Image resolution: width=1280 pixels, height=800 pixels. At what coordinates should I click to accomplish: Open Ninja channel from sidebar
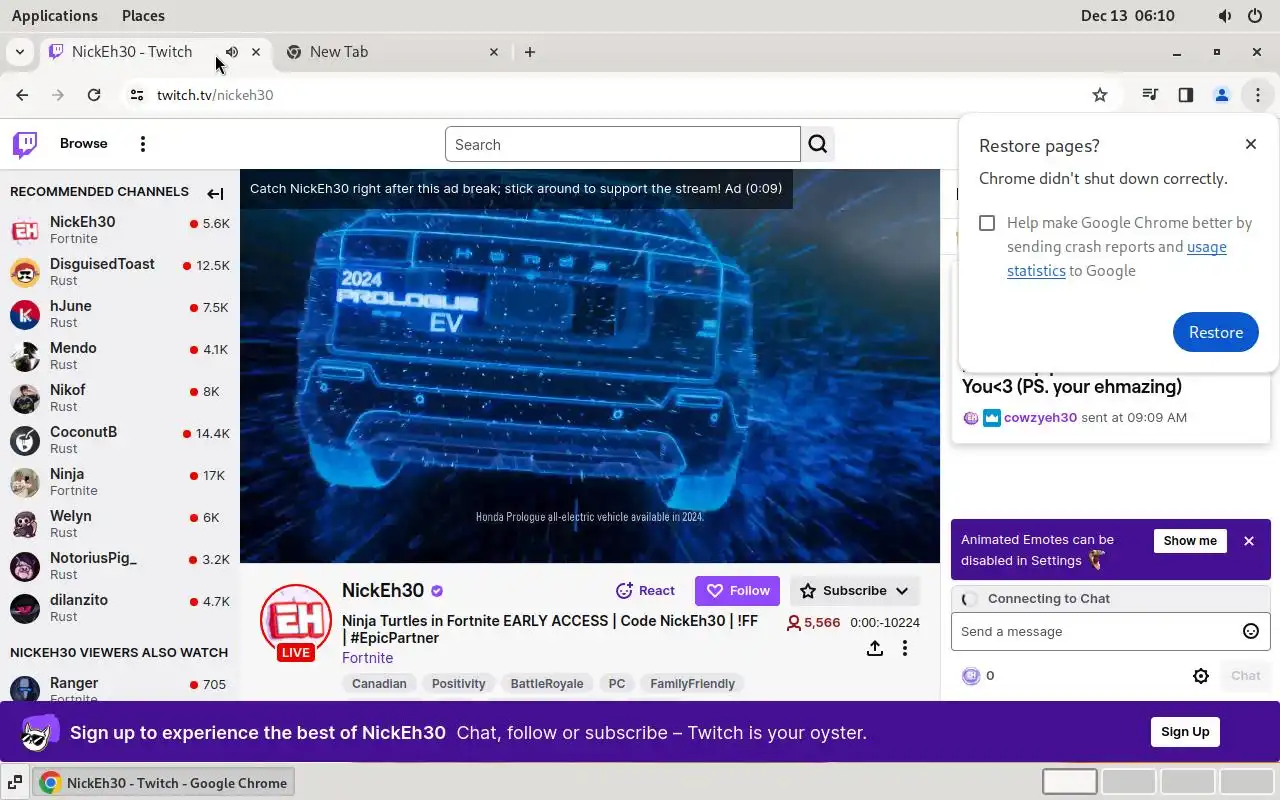click(x=120, y=482)
